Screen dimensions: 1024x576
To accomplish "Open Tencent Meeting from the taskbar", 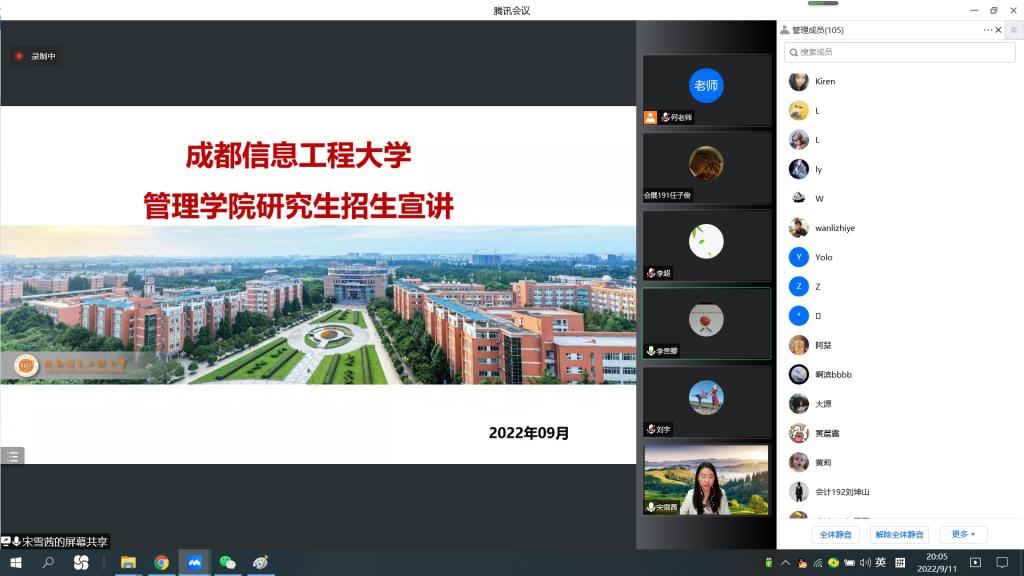I will click(194, 563).
